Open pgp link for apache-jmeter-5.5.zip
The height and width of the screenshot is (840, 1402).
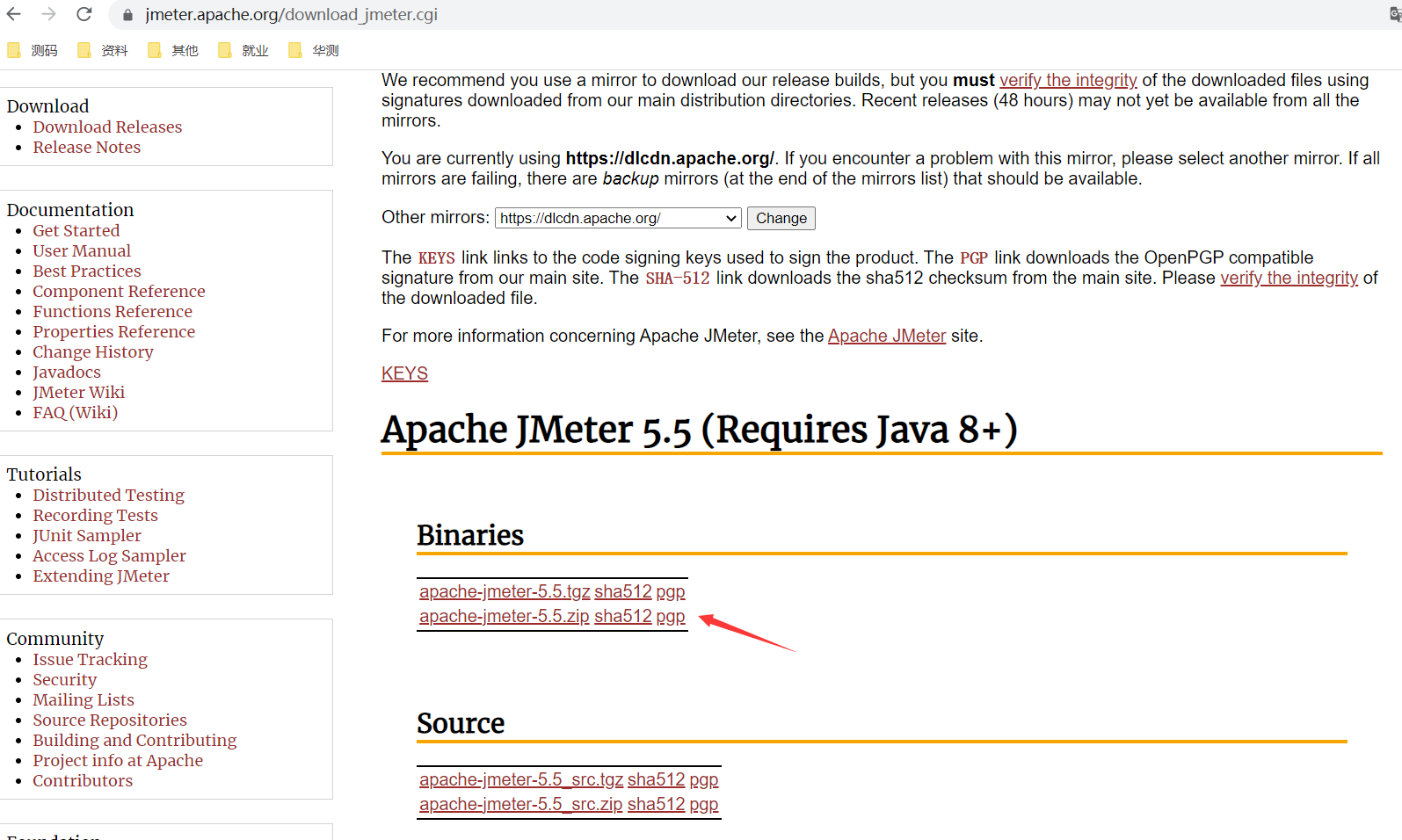[x=671, y=617]
